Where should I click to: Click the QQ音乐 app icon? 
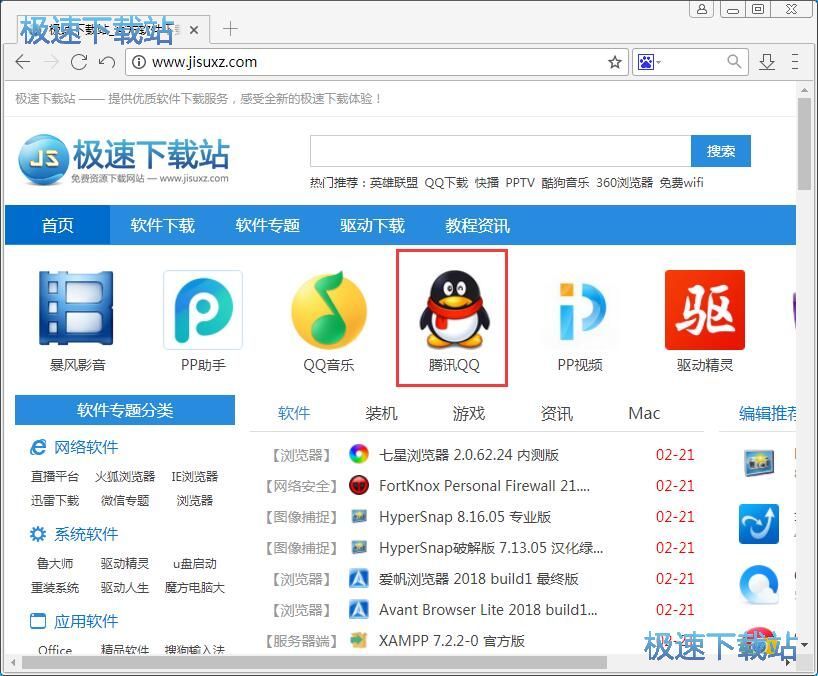pos(329,309)
